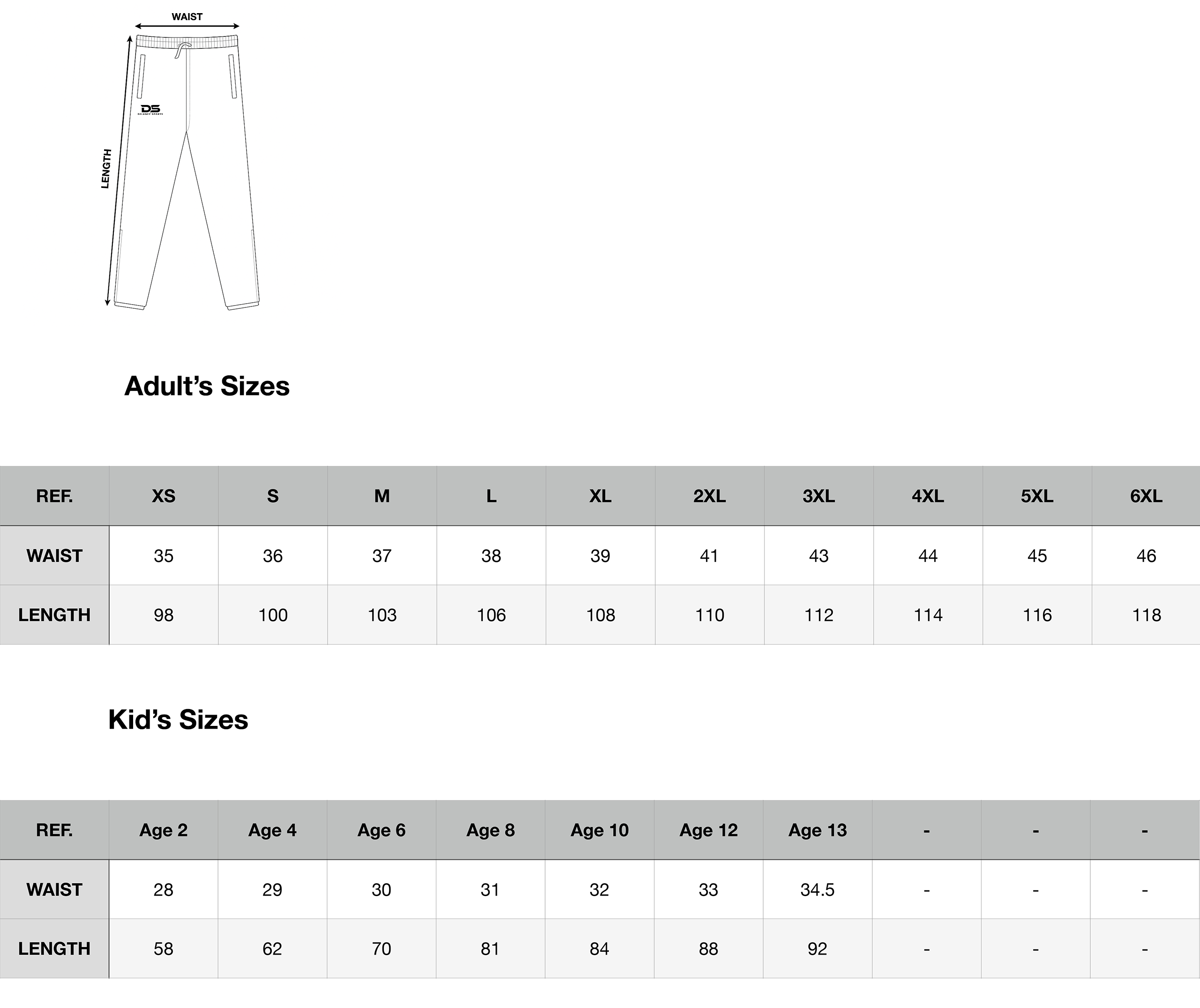
Task: Click the Kid's Sizes heading
Action: click(x=178, y=720)
